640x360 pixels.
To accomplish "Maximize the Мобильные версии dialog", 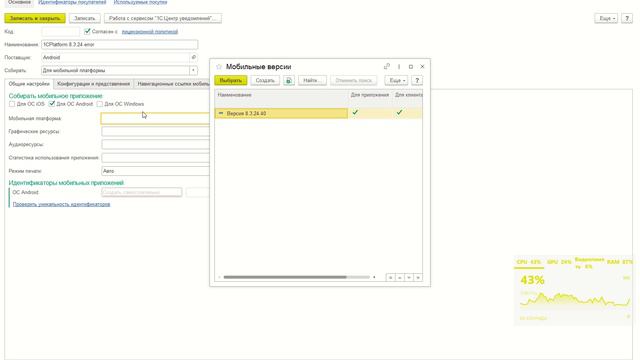I will [x=411, y=67].
